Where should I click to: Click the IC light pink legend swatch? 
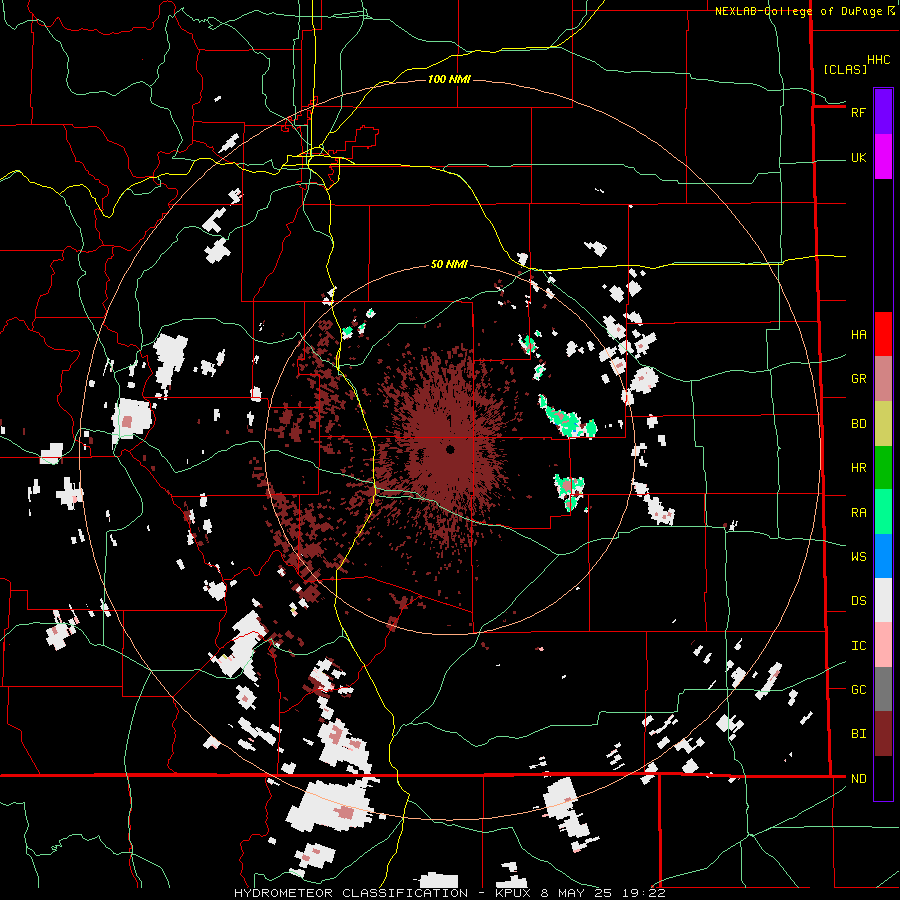click(x=883, y=645)
